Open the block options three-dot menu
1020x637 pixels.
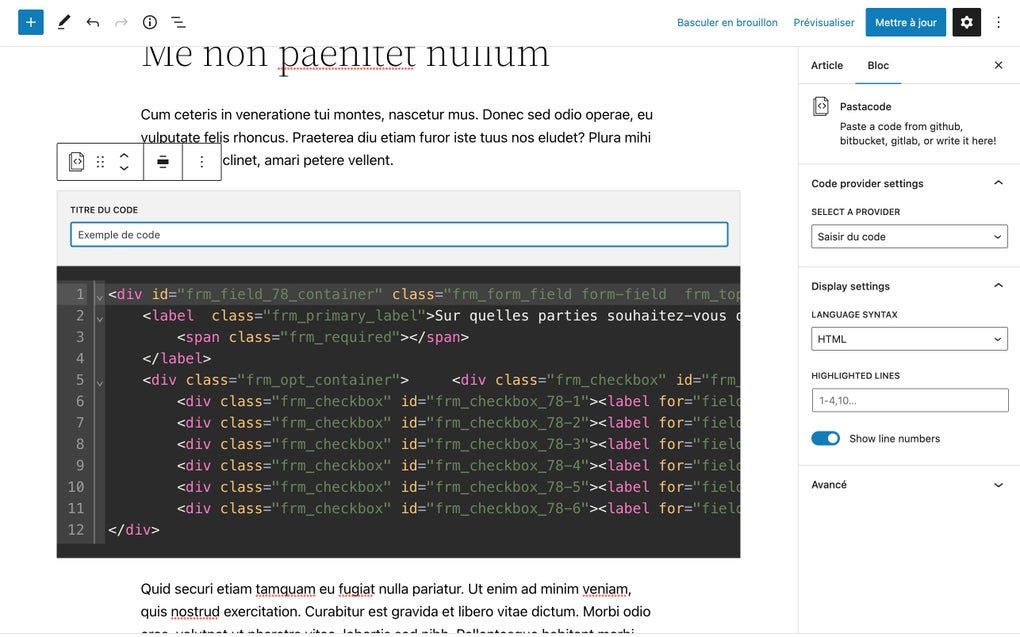pos(202,161)
